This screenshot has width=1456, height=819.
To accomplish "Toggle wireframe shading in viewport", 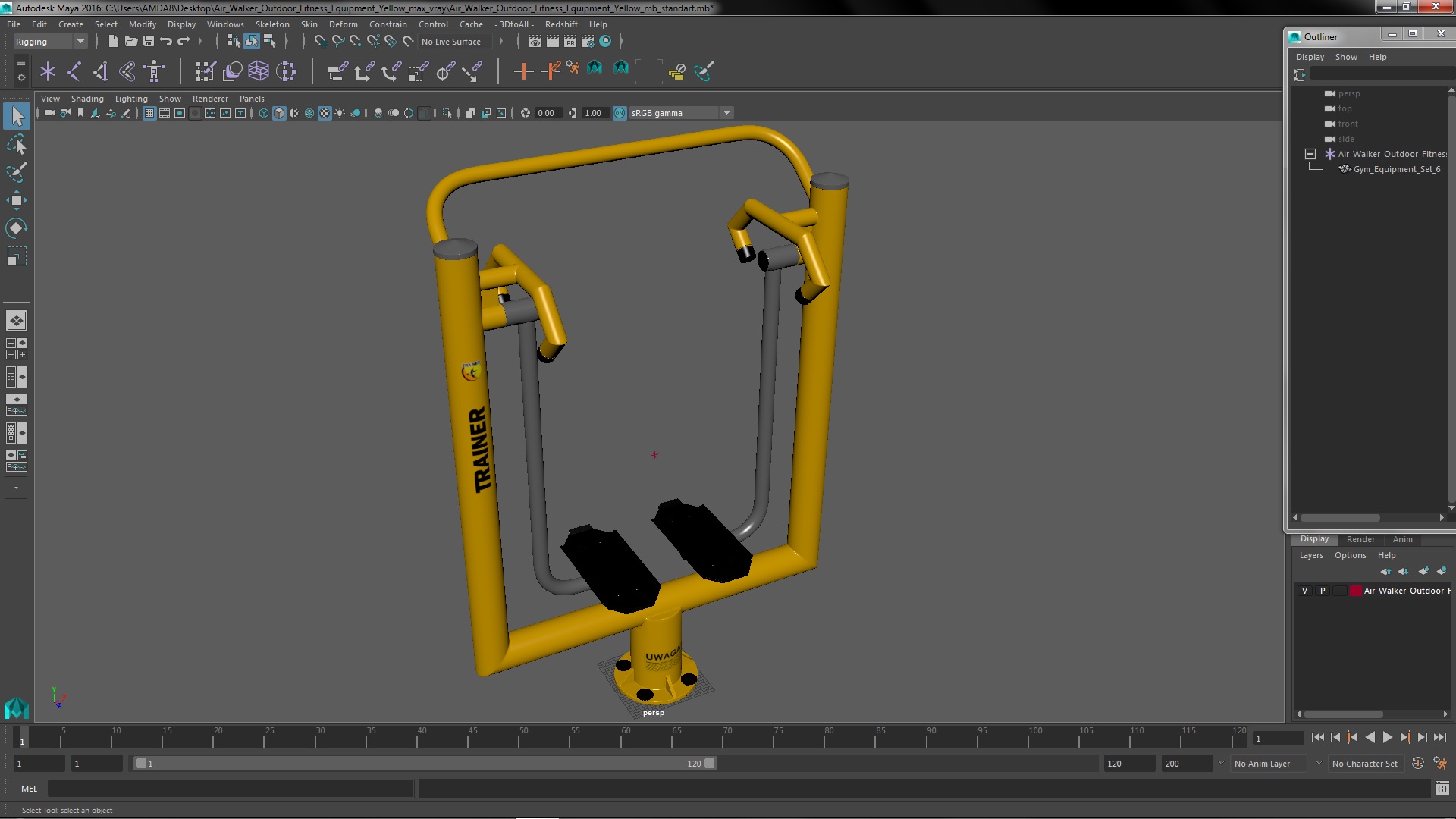I will pos(264,113).
